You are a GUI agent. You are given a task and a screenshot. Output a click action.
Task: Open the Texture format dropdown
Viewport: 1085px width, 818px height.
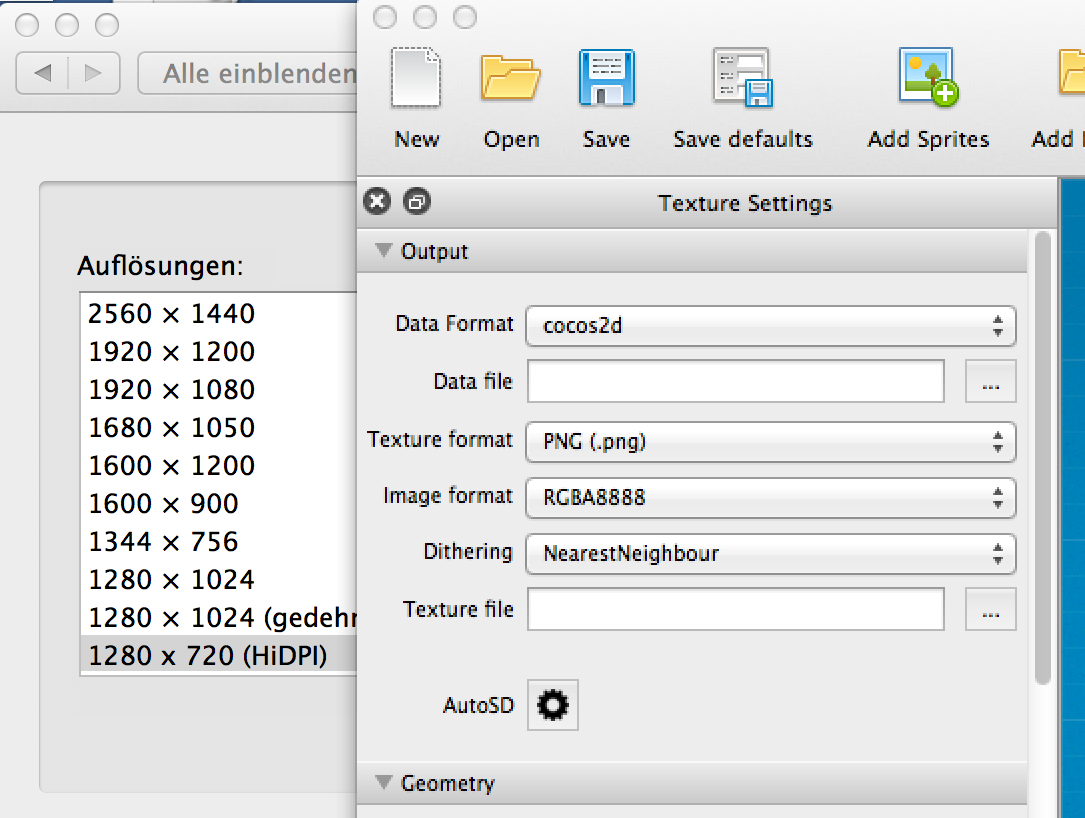click(x=770, y=442)
